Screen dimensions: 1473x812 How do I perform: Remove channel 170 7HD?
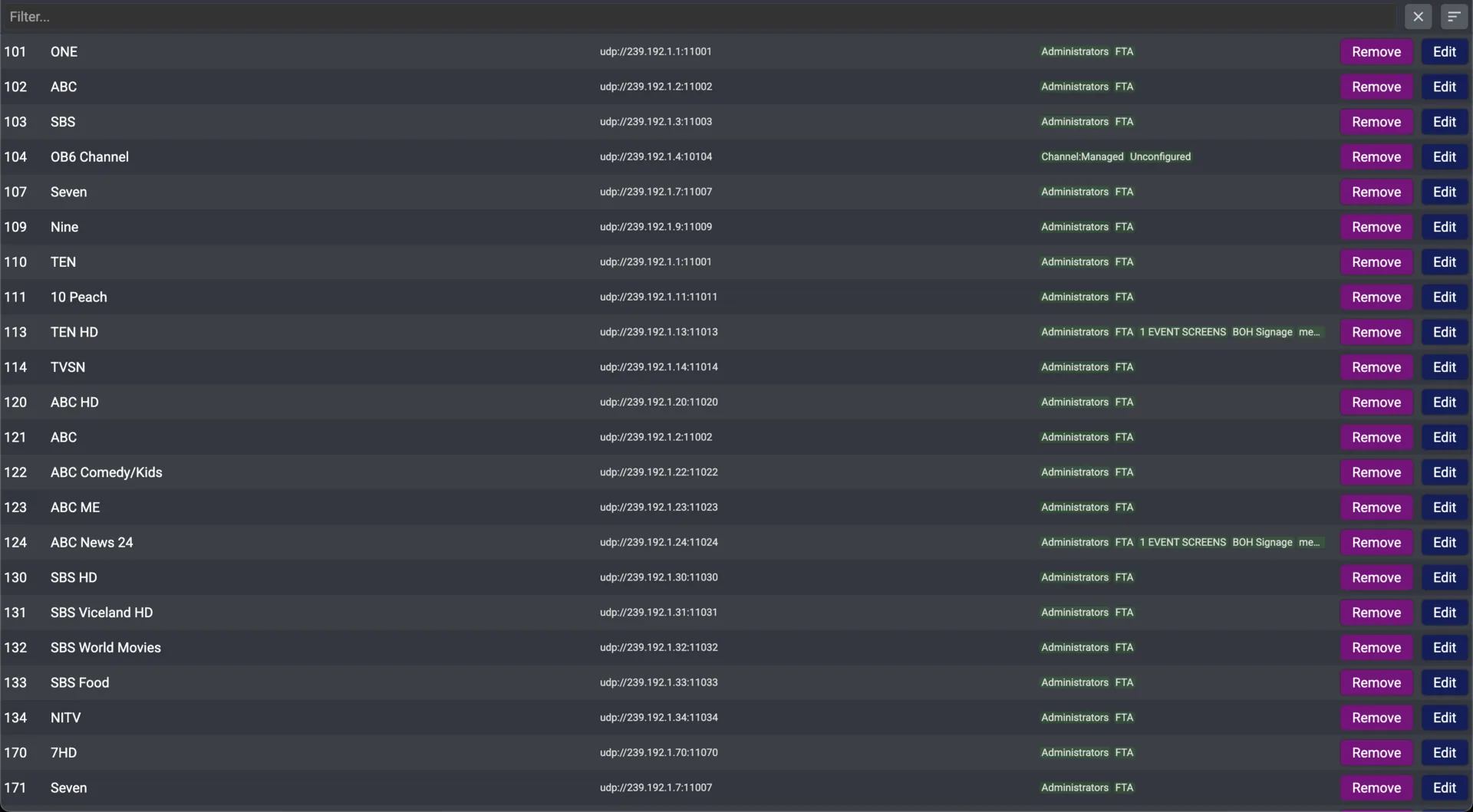point(1376,752)
